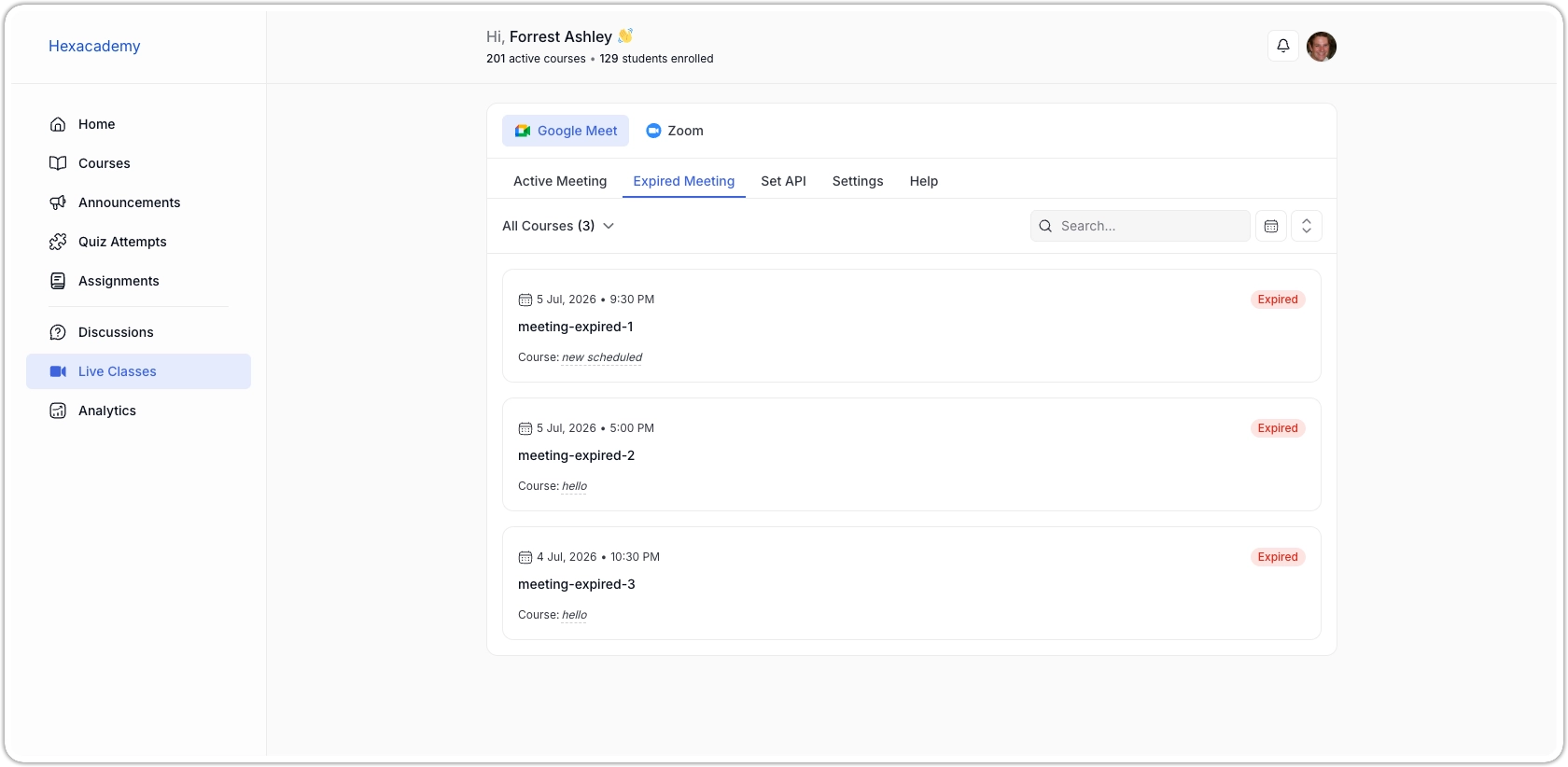Click calendar icon on meeting-expired-3 card

(525, 557)
